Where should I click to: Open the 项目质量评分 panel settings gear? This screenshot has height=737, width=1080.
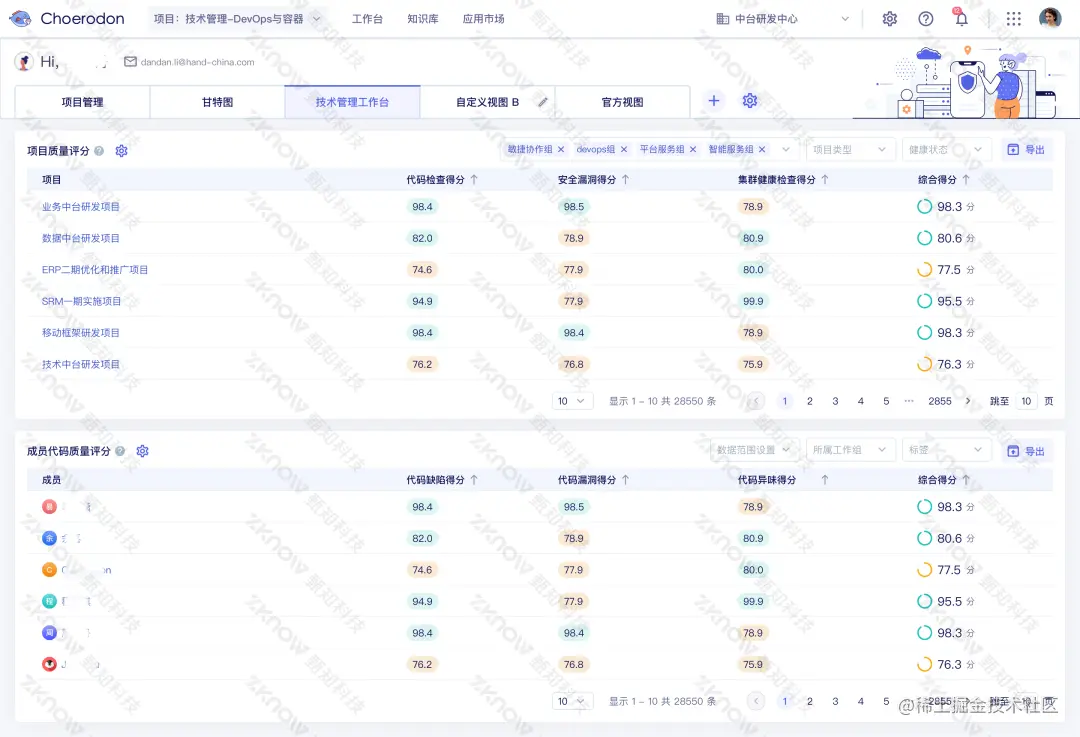click(x=121, y=151)
